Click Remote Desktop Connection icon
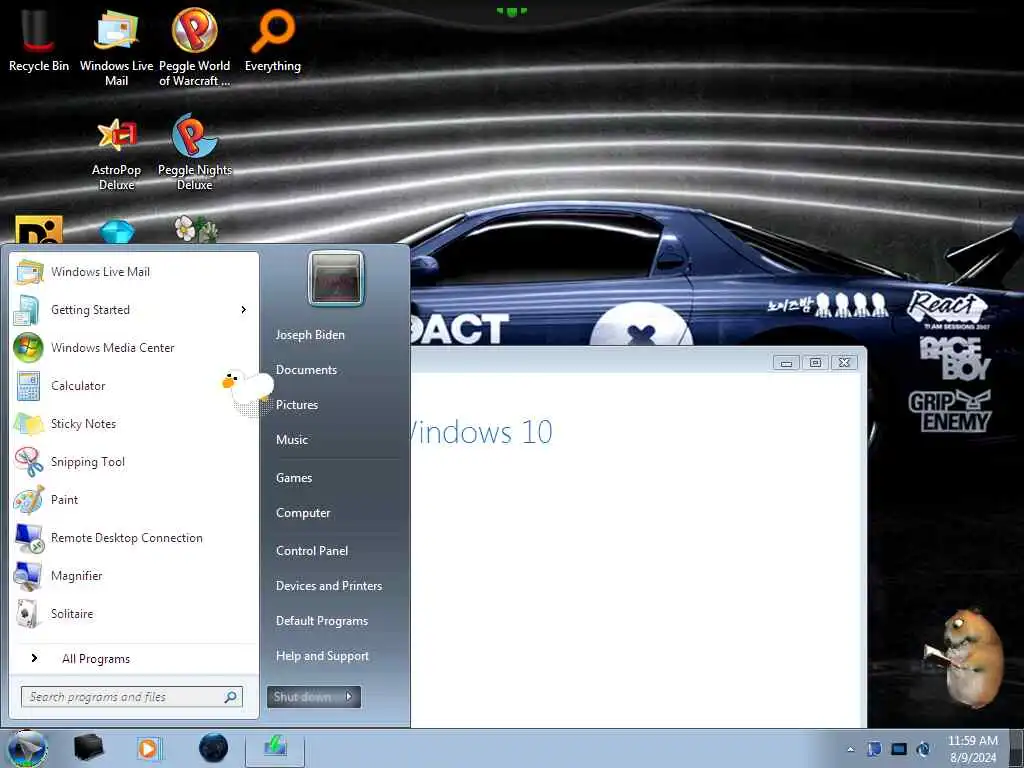 pos(29,538)
